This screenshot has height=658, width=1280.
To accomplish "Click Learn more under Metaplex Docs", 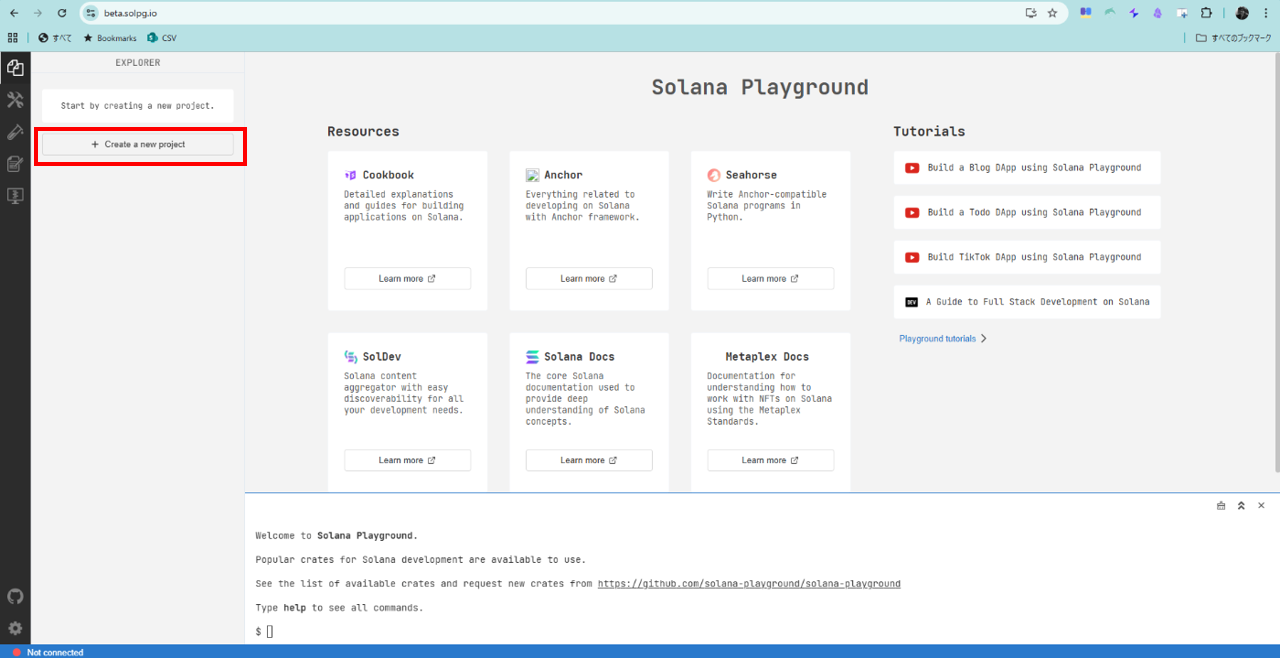I will click(x=770, y=460).
